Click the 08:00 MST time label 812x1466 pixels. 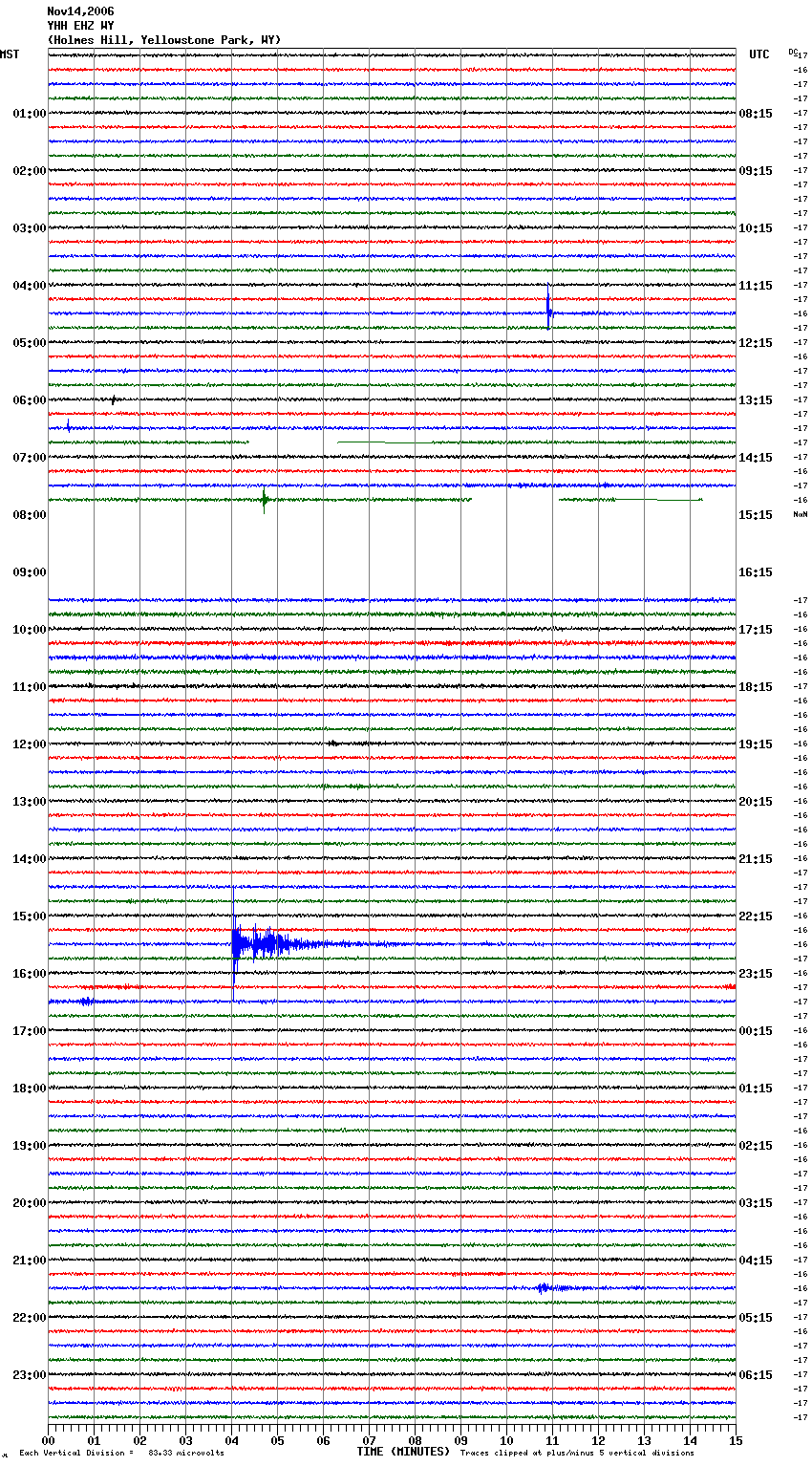pyautogui.click(x=30, y=515)
